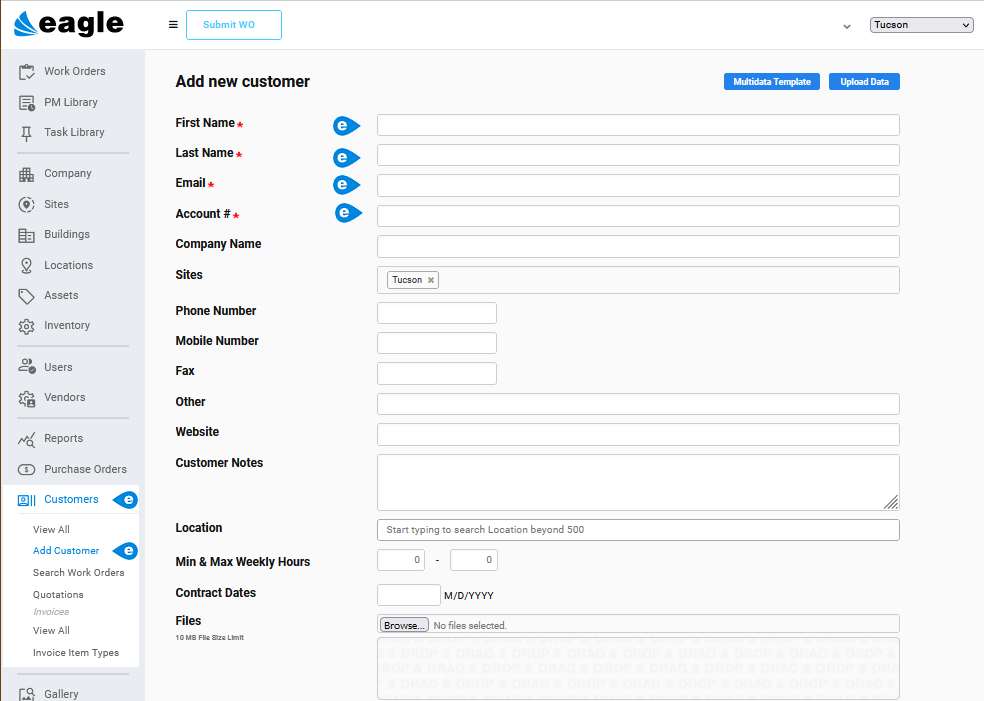The height and width of the screenshot is (701, 984).
Task: Click the help marker beside Account #
Action: (348, 213)
